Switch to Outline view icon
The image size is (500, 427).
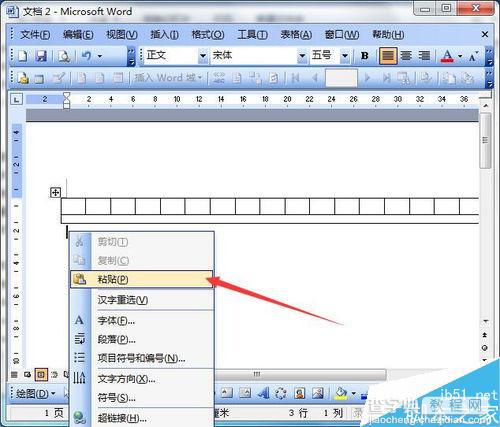tap(54, 375)
